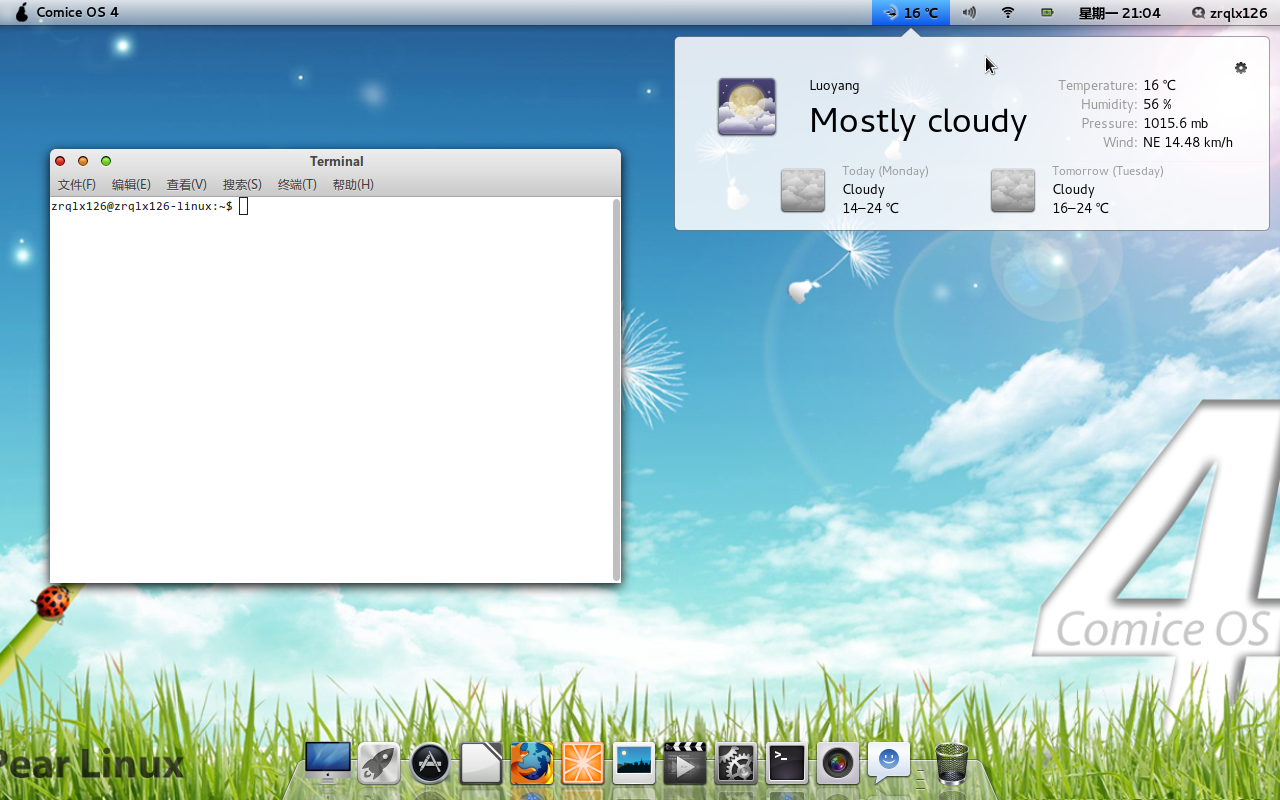The image size is (1280, 800).
Task: Click the Terminal vertical scrollbar
Action: click(616, 389)
